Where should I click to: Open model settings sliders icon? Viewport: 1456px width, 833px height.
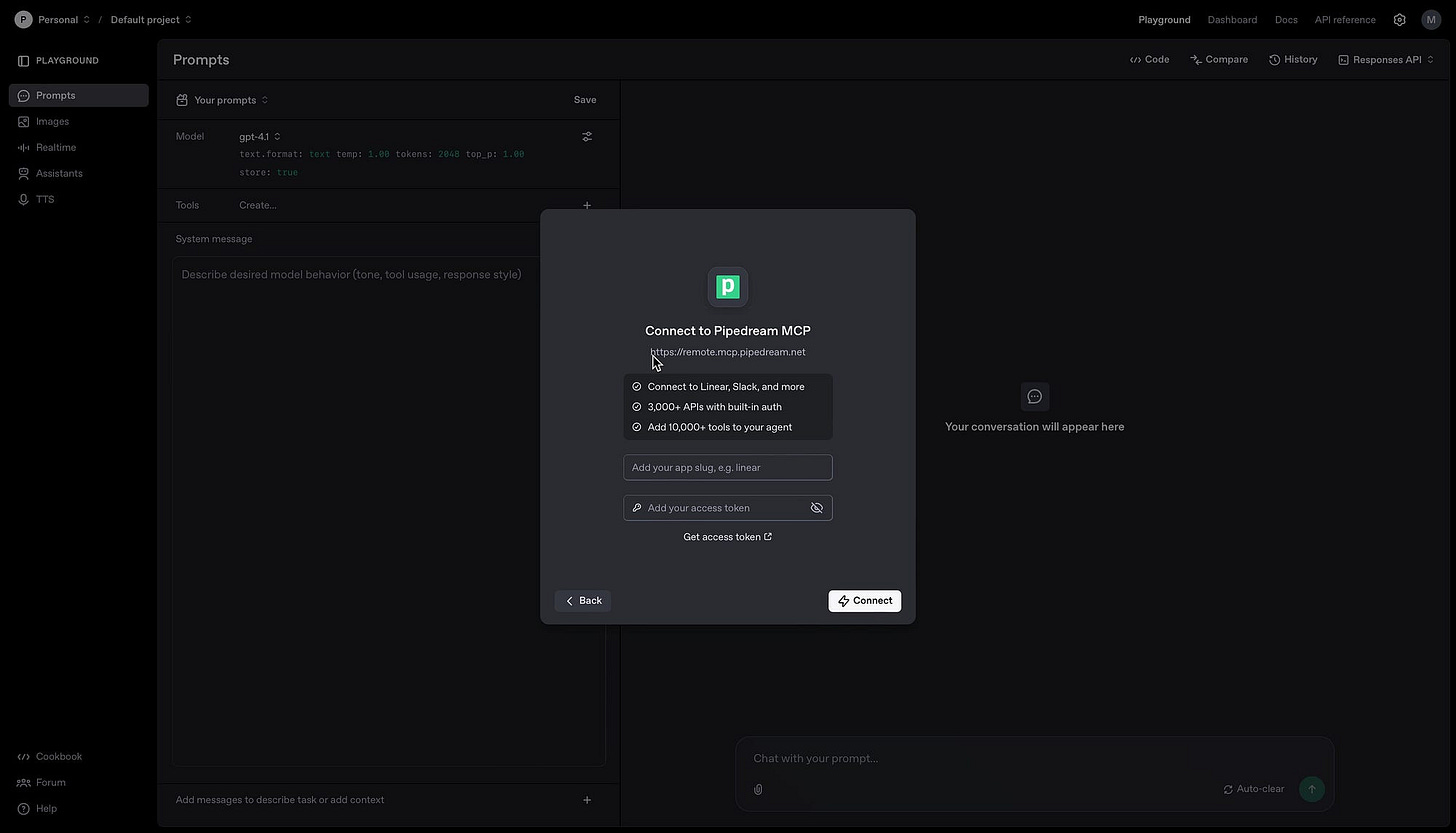tap(587, 137)
